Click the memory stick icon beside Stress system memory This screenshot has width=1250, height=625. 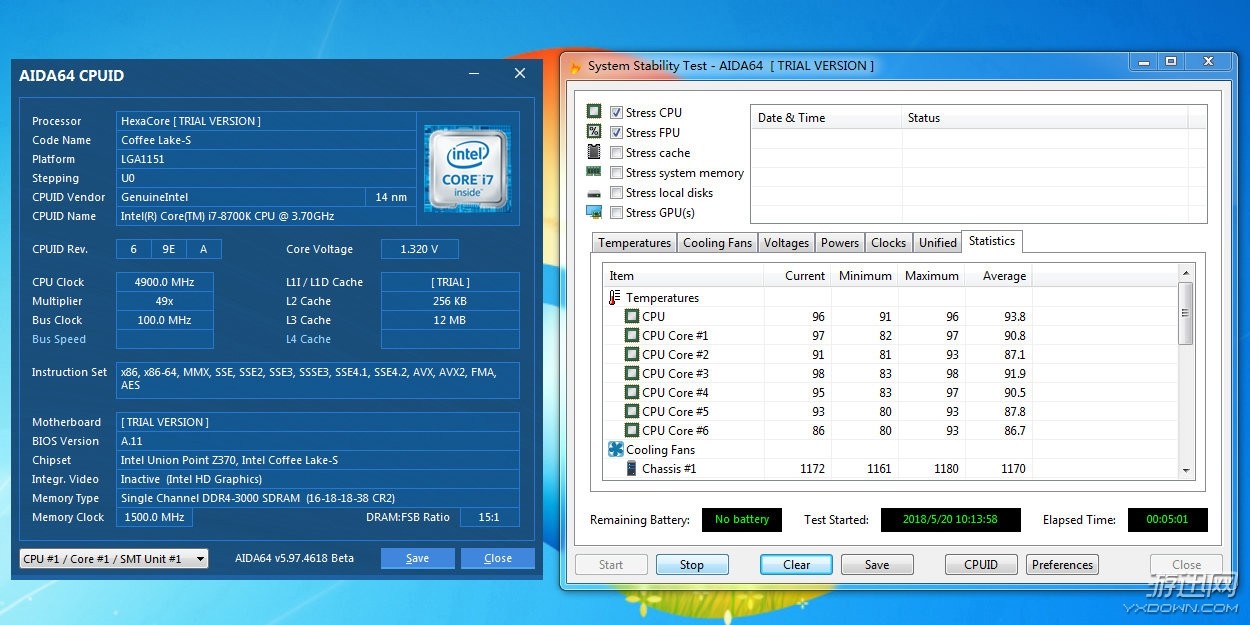tap(594, 173)
